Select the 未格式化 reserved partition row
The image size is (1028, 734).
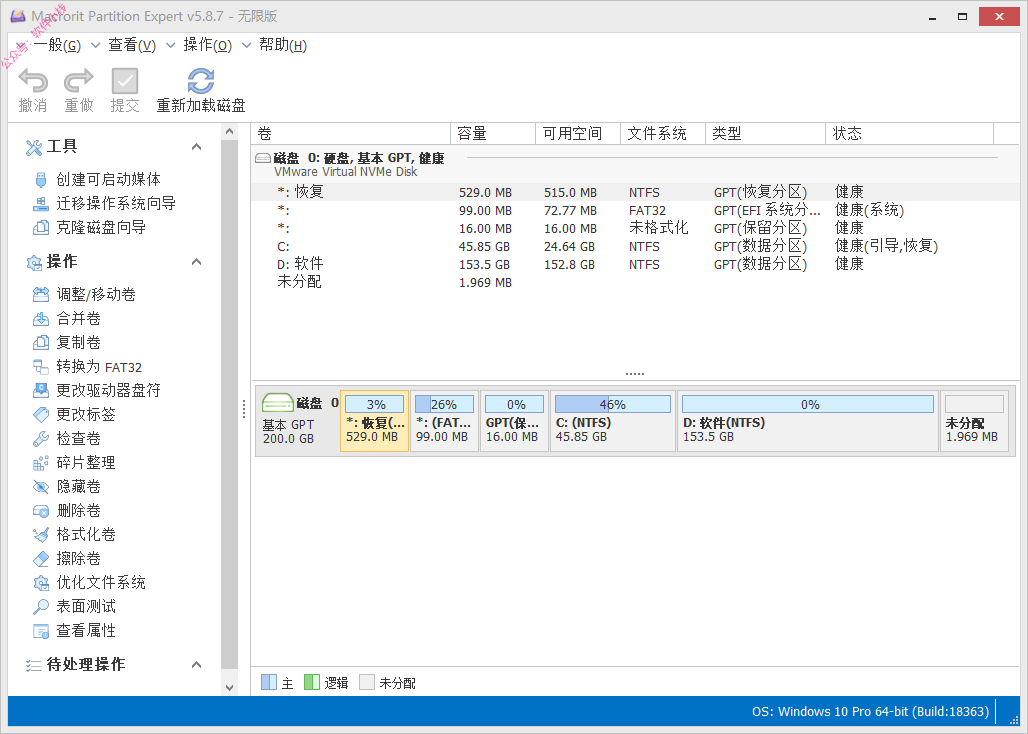[636, 229]
